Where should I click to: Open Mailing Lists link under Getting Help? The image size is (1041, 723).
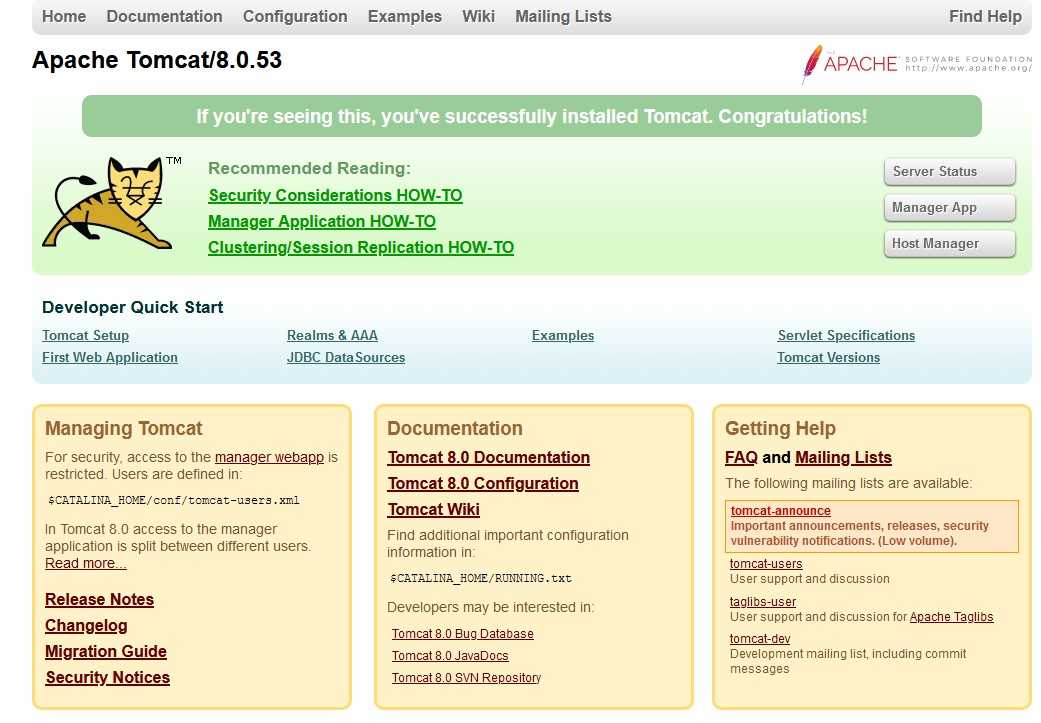[843, 457]
